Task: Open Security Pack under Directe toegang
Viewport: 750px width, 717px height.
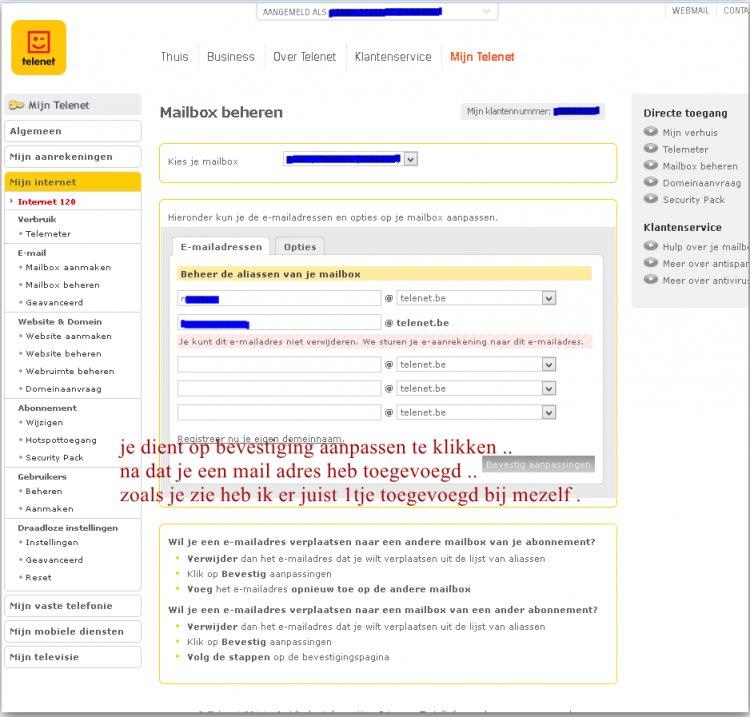Action: pyautogui.click(x=694, y=200)
